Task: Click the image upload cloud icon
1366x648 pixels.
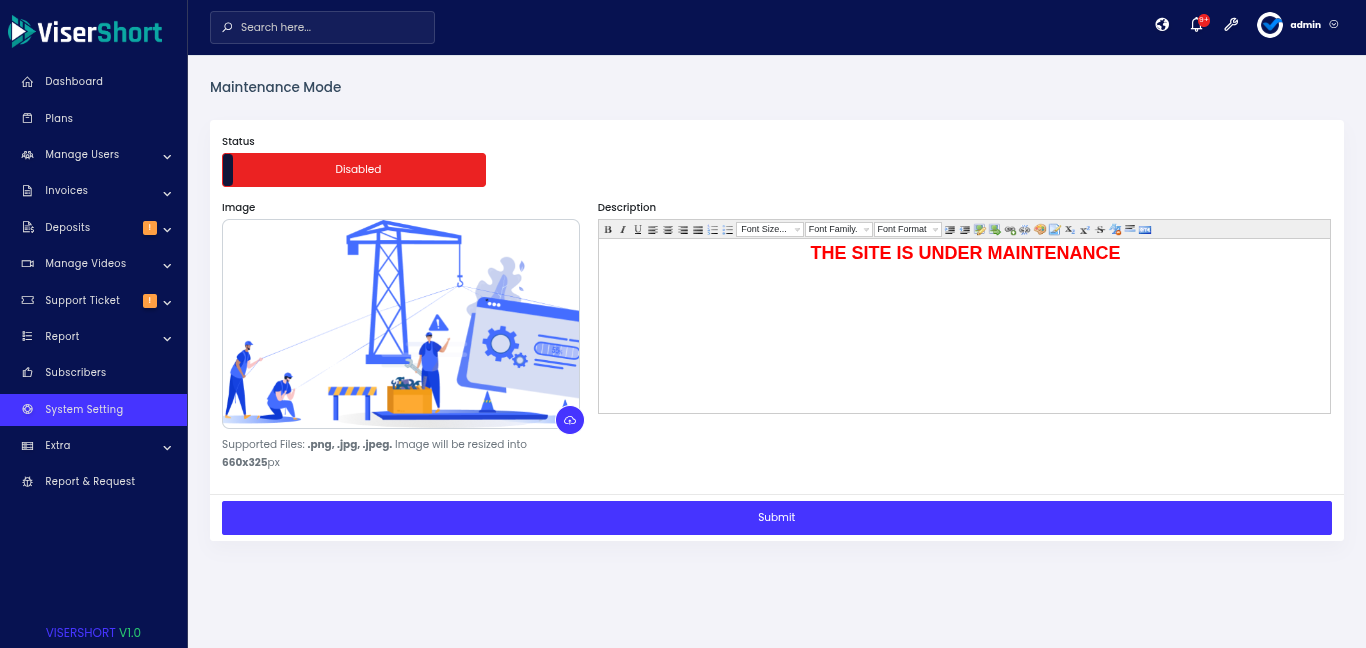Action: [x=570, y=420]
